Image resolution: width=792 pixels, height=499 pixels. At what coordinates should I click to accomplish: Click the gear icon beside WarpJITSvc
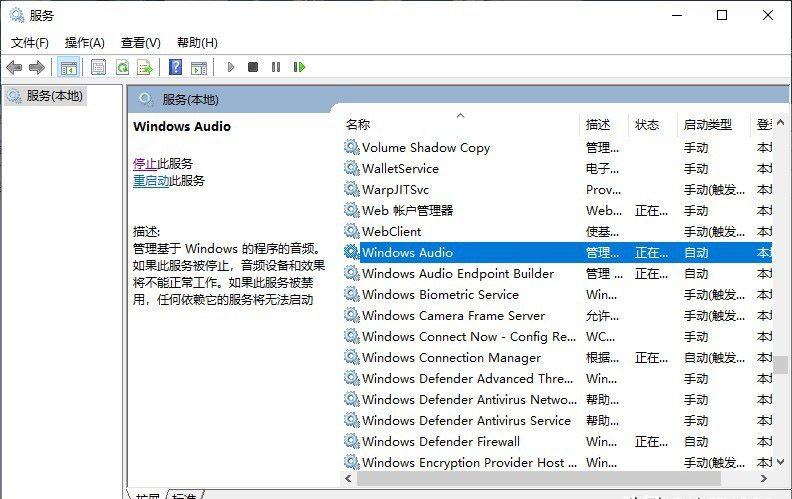click(352, 189)
